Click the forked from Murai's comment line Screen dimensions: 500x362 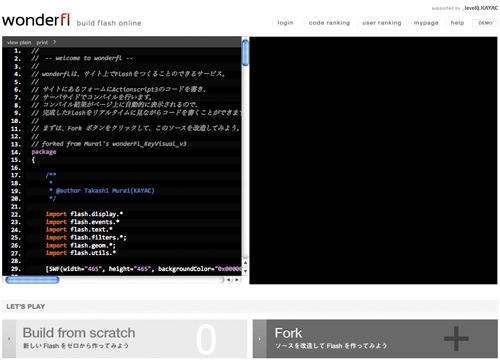(109, 144)
